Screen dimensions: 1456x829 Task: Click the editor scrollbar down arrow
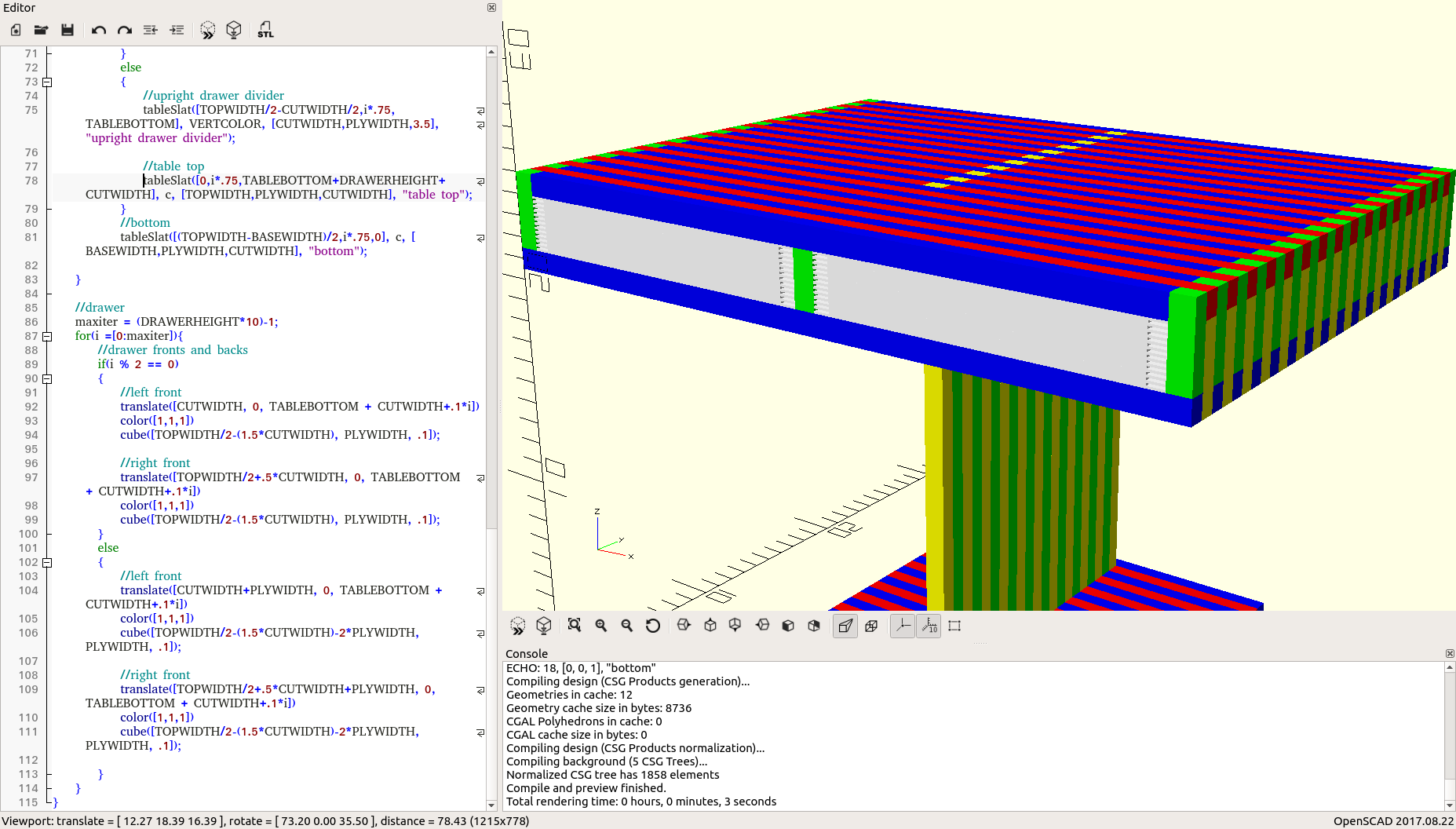tap(491, 805)
